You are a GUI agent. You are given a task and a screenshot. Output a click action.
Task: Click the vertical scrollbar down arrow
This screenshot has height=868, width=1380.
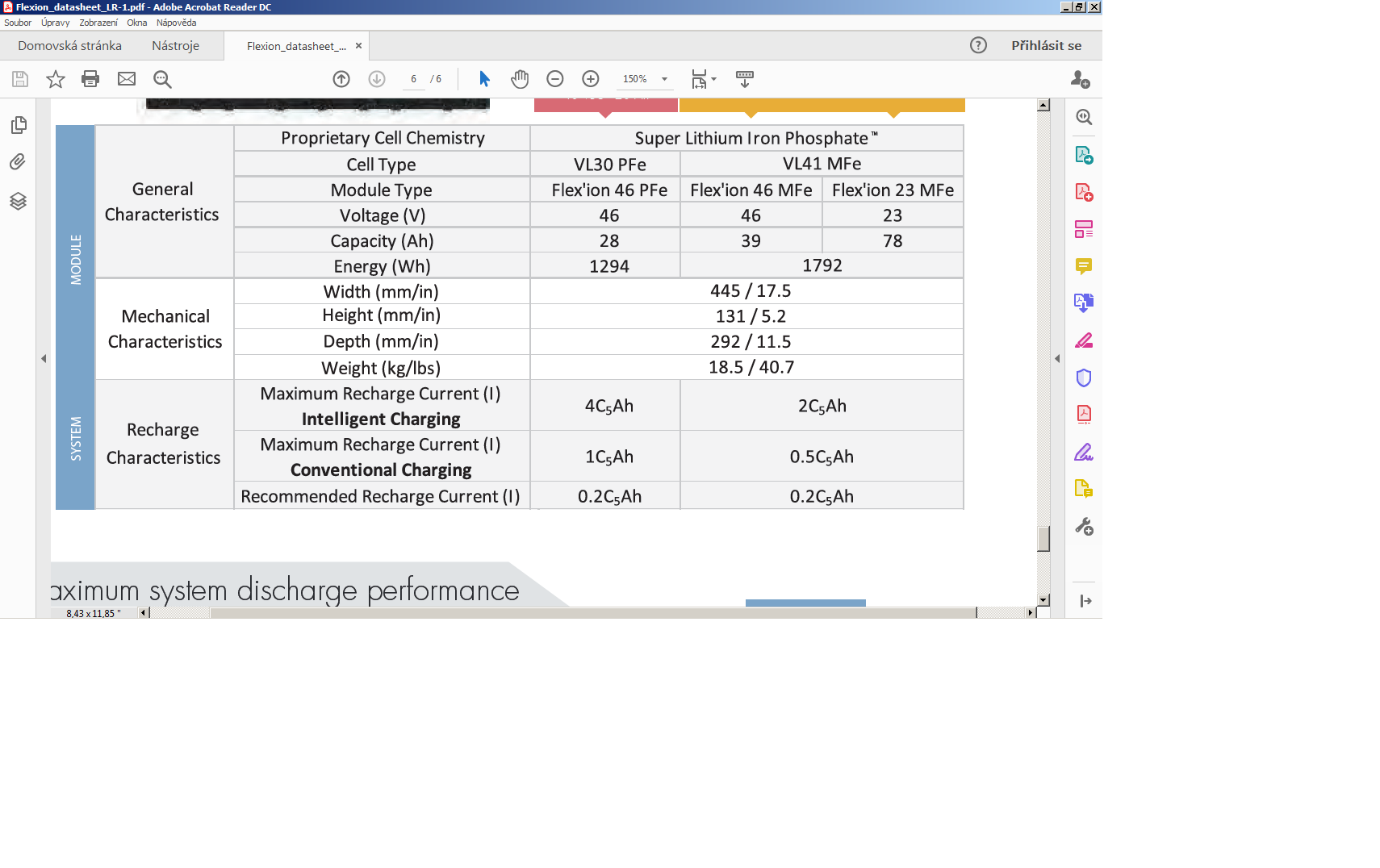point(1043,599)
